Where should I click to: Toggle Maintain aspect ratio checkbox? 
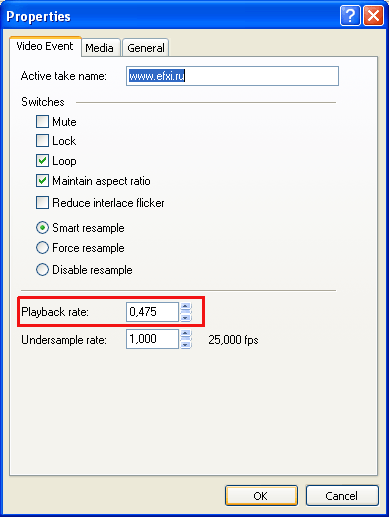[42, 181]
